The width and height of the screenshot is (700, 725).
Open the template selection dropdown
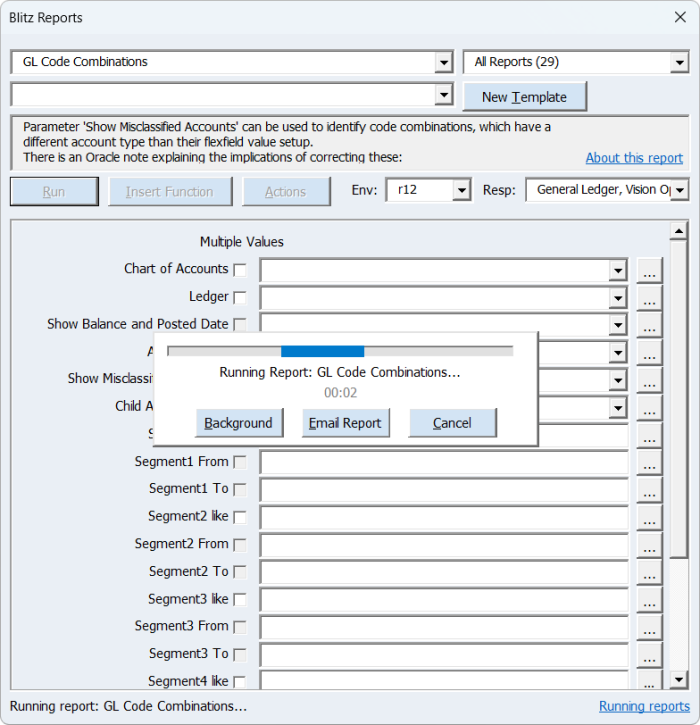pyautogui.click(x=443, y=95)
